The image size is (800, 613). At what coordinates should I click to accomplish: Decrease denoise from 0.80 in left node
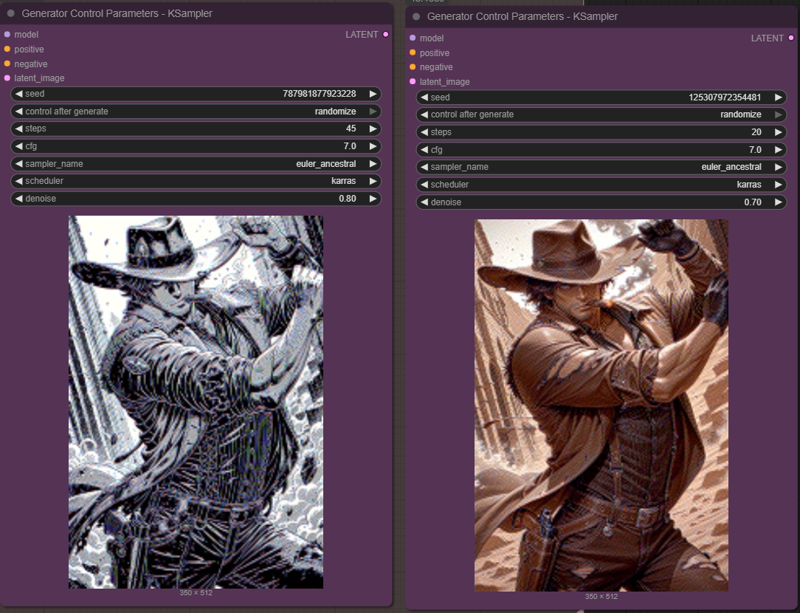coord(19,199)
